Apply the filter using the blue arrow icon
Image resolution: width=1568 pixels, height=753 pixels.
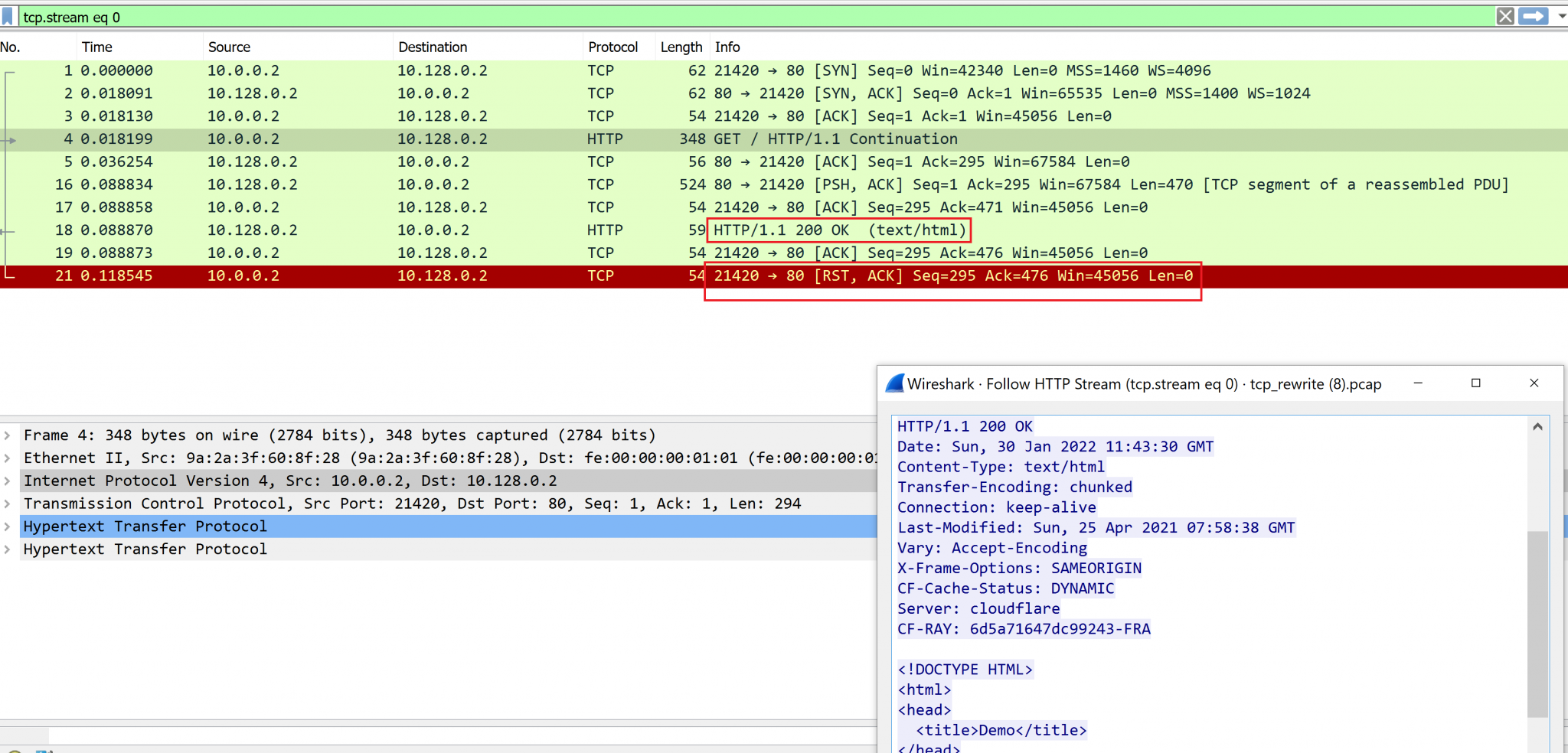1534,16
